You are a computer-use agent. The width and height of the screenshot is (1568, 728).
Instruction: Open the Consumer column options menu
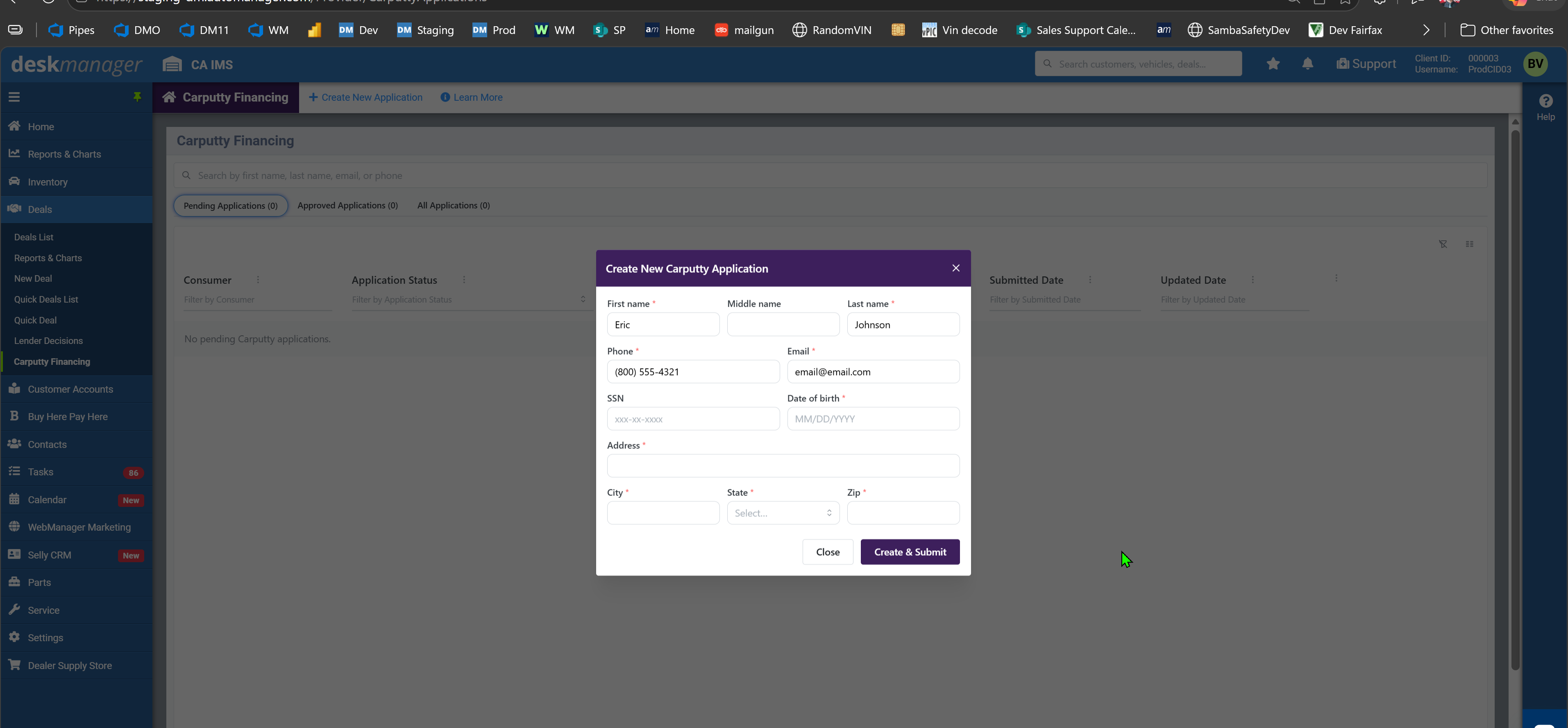click(x=258, y=280)
